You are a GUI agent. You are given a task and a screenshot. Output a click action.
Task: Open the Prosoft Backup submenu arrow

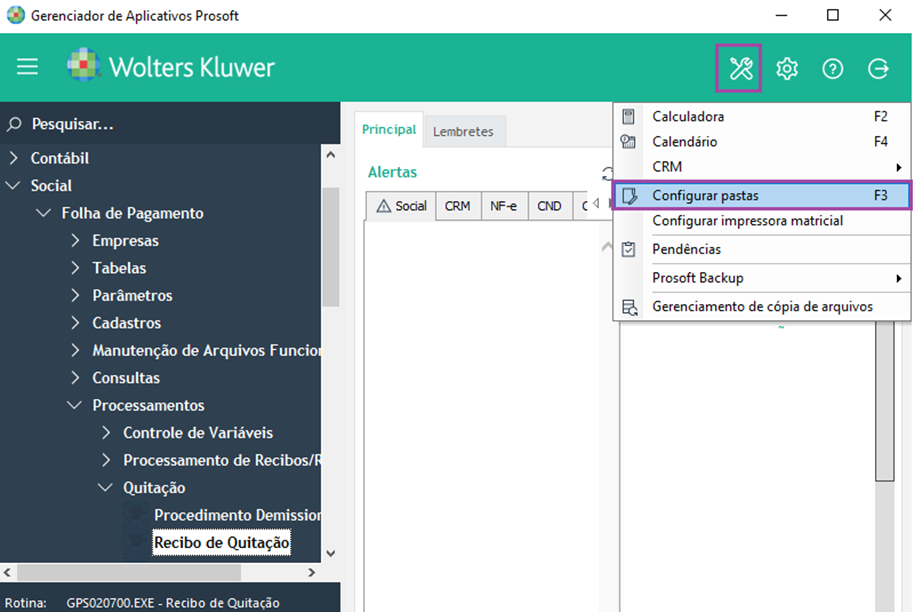pyautogui.click(x=899, y=279)
